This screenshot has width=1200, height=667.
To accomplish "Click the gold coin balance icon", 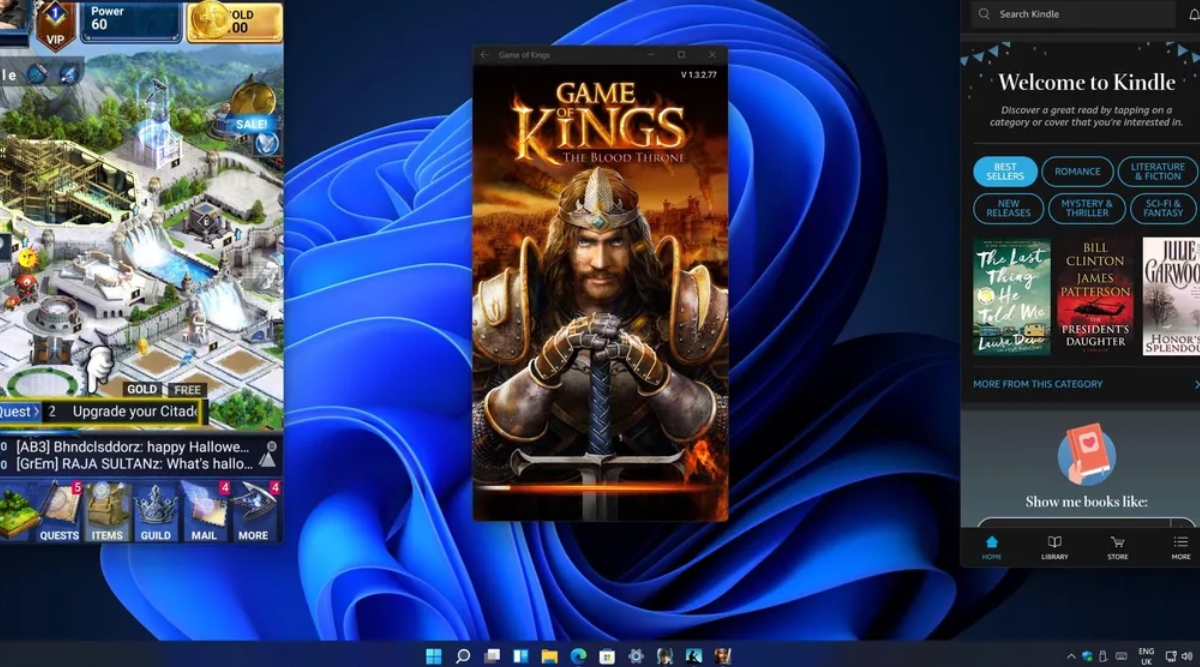I will coord(211,19).
